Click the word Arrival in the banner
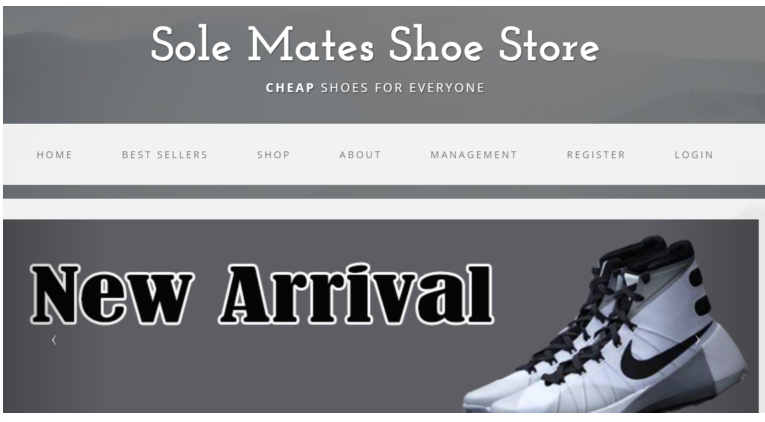This screenshot has width=765, height=422. pyautogui.click(x=357, y=294)
